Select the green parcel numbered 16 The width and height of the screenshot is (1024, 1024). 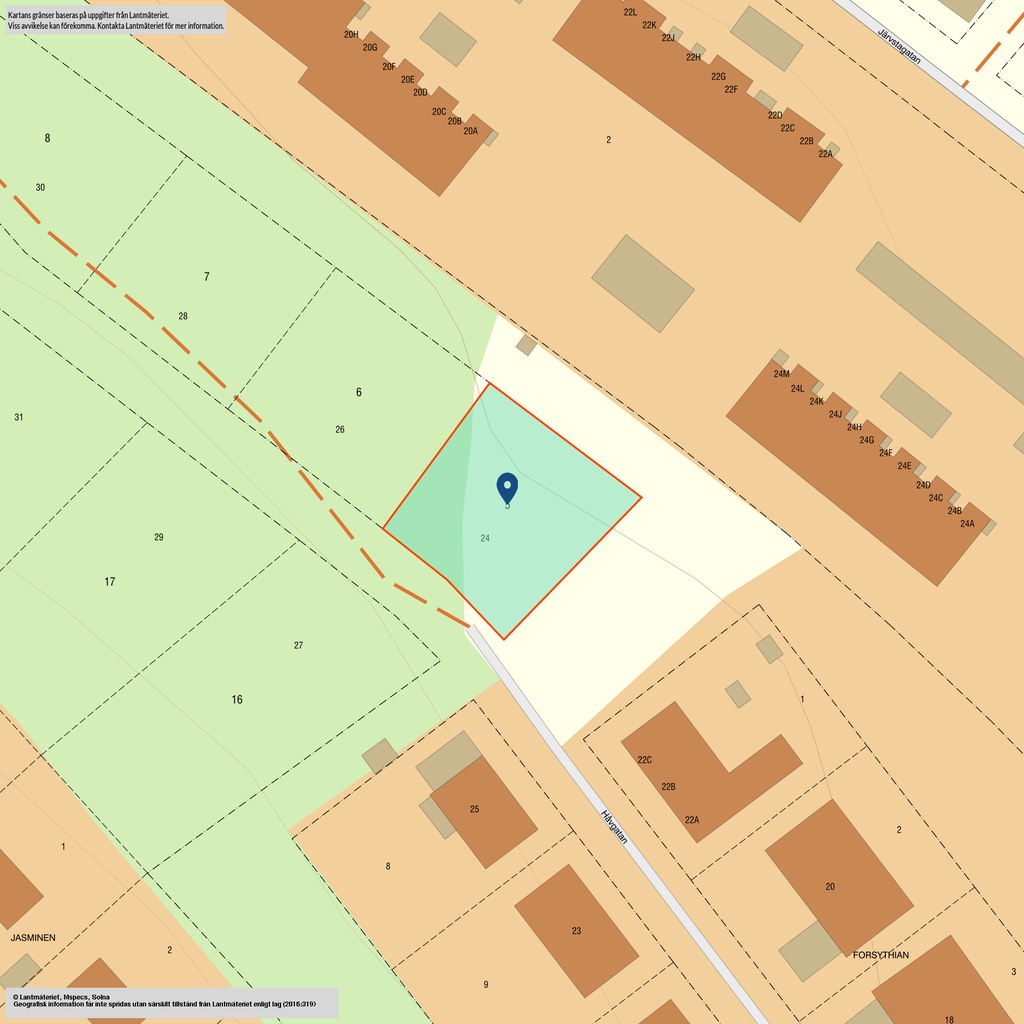pos(237,699)
